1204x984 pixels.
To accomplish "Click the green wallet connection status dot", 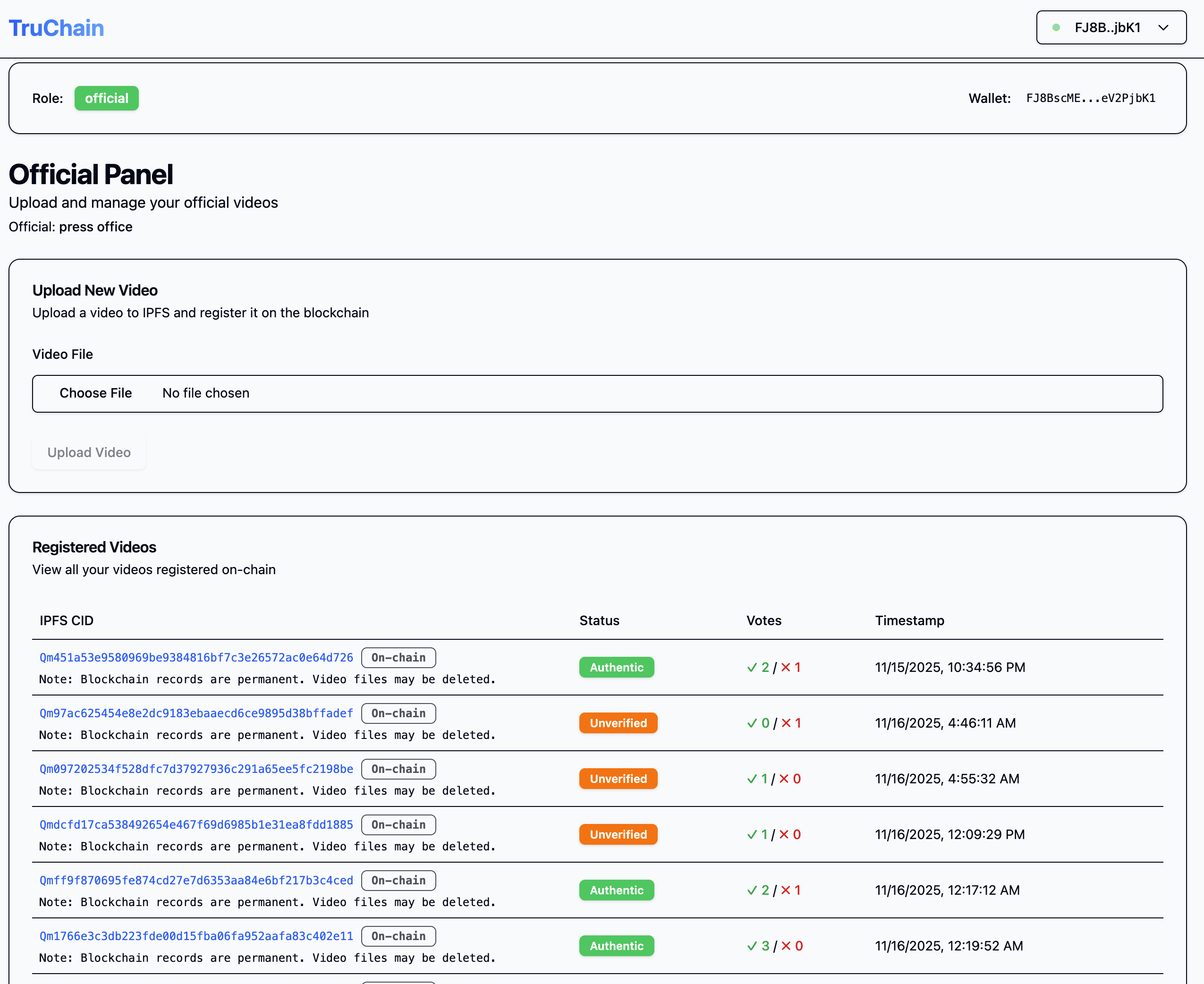I will [x=1056, y=27].
